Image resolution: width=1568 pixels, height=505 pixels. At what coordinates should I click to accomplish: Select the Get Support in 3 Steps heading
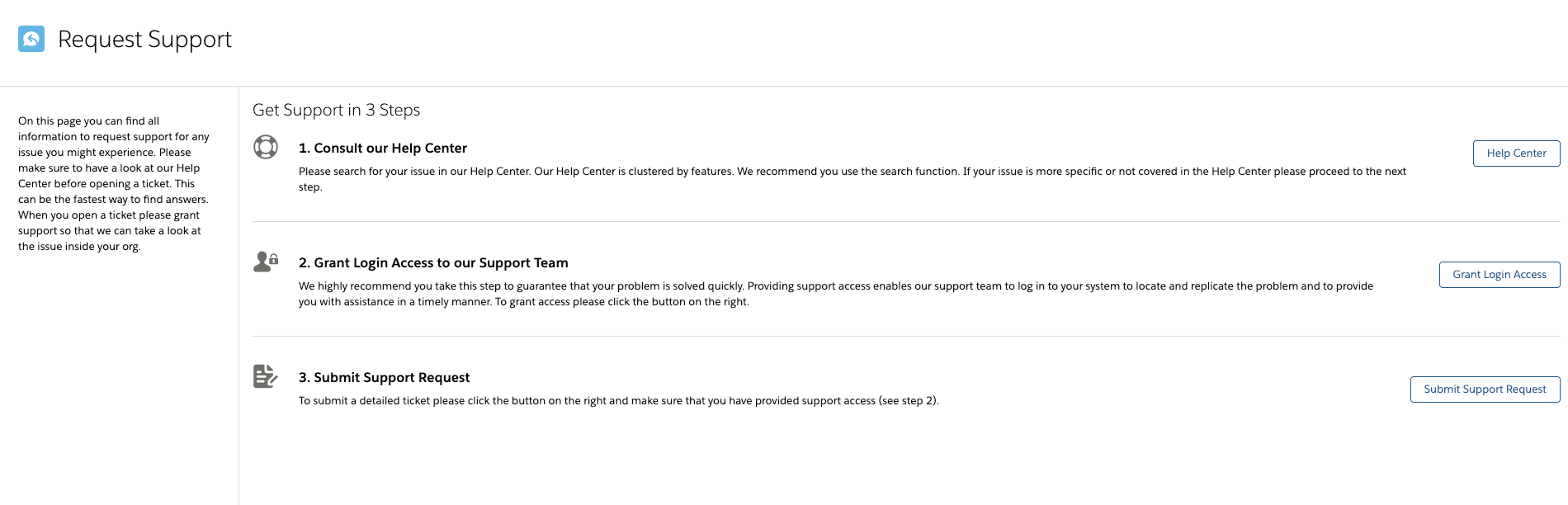[336, 110]
